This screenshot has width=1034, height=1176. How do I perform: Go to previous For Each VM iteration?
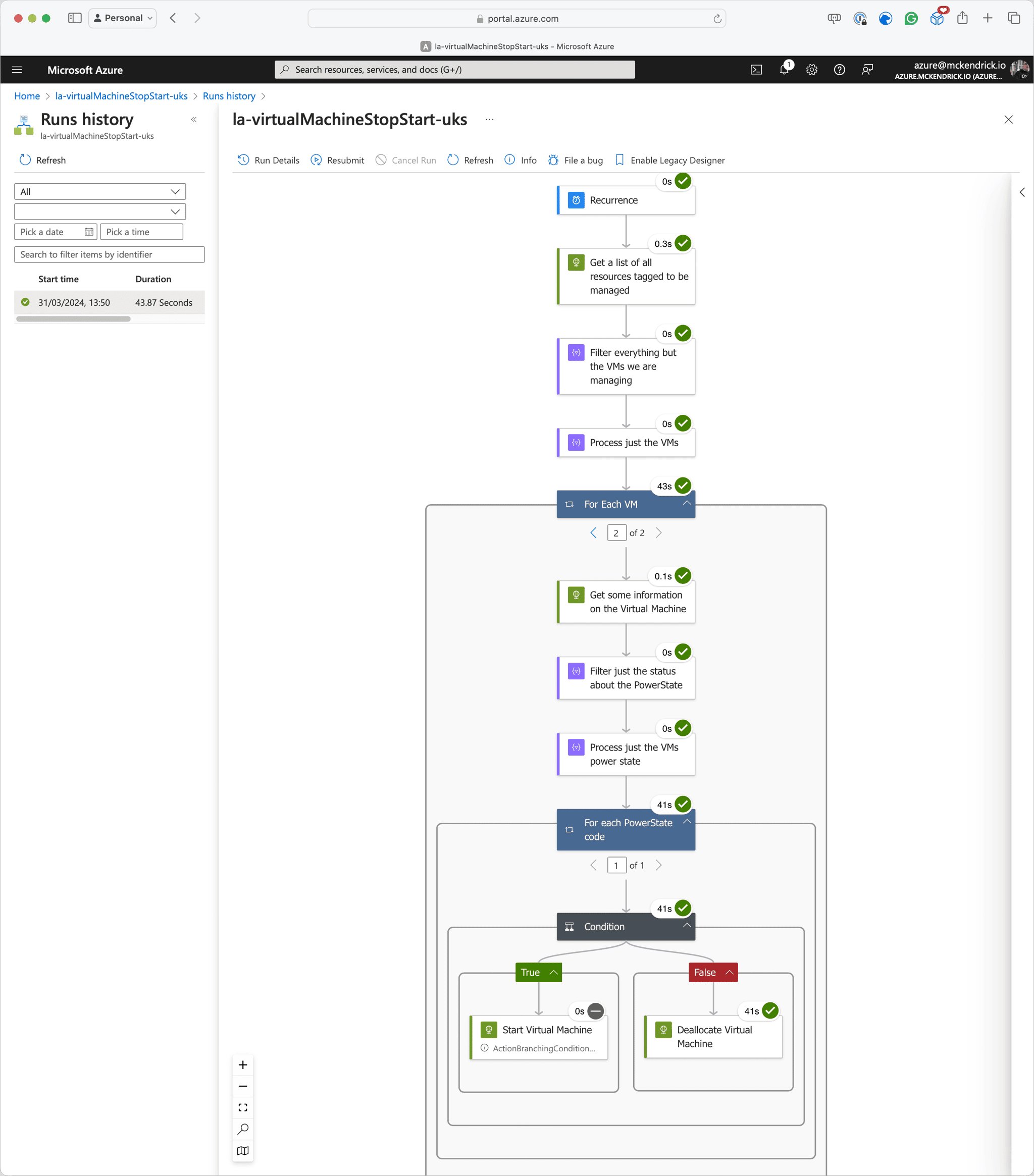593,533
